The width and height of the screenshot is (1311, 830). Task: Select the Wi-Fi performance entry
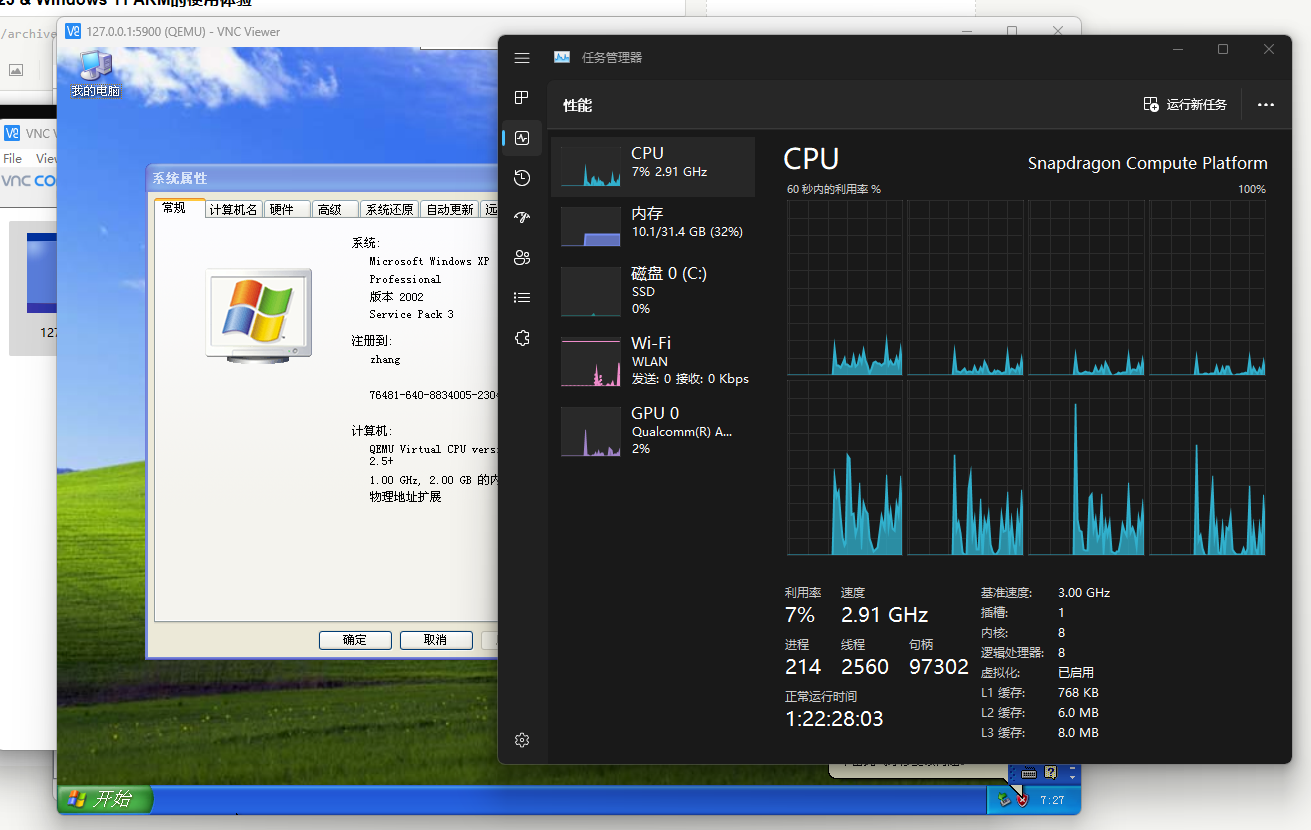653,362
